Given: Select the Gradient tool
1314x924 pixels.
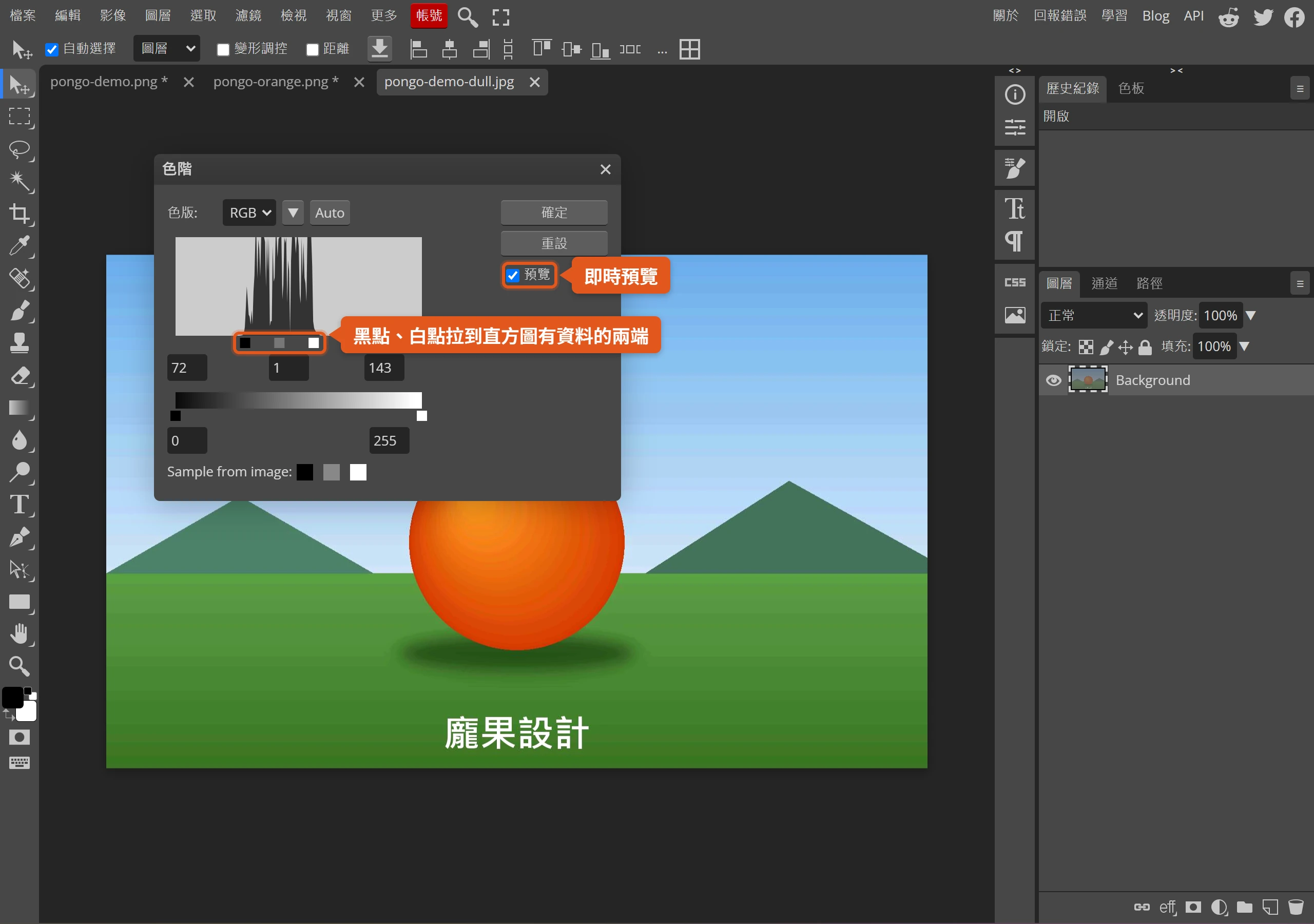Looking at the screenshot, I should tap(20, 408).
